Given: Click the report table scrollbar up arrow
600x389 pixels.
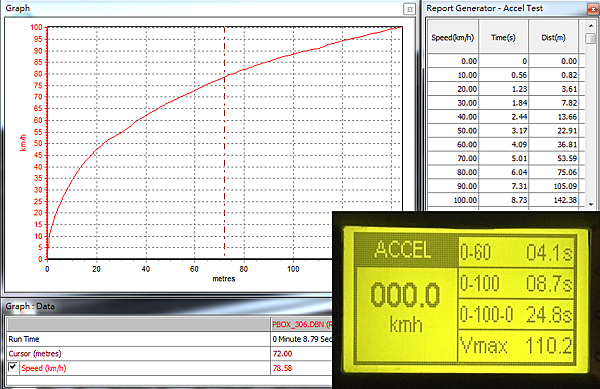Looking at the screenshot, I should [x=590, y=26].
